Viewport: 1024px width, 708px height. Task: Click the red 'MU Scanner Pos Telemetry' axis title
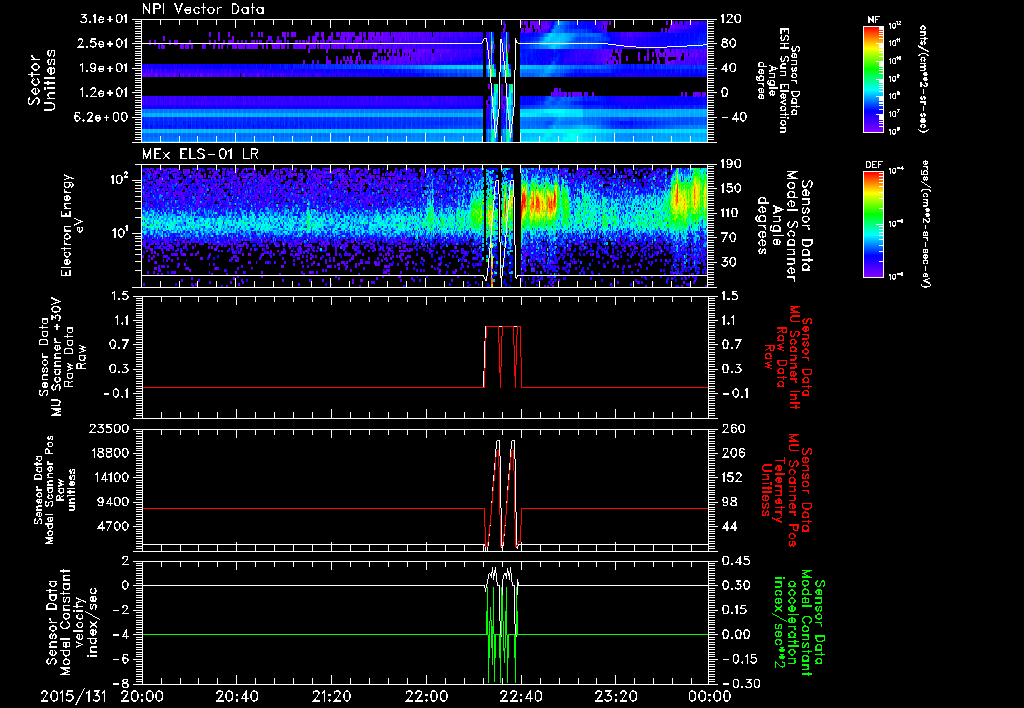pos(785,490)
